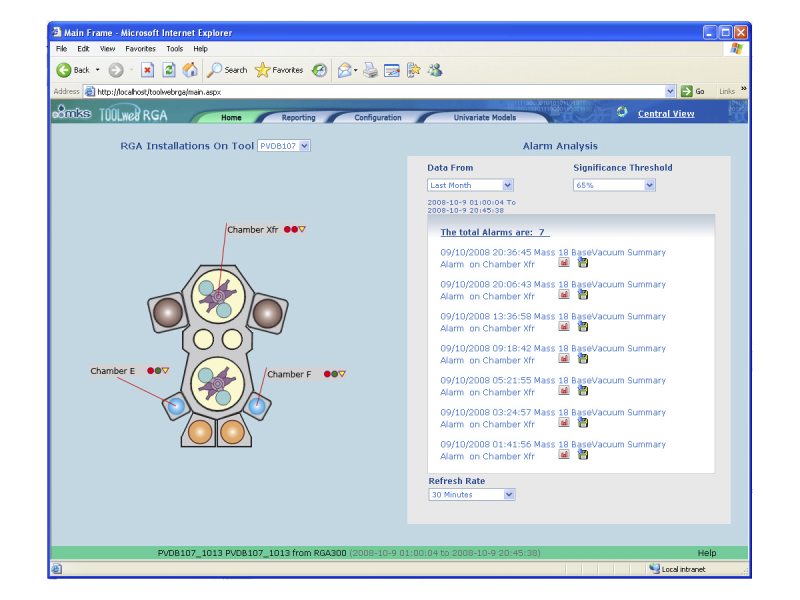
Task: Click save icon for 09:18:42 alarm
Action: [583, 360]
